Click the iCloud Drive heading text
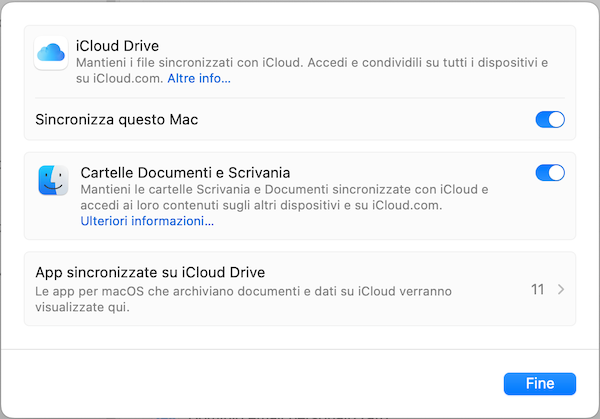The width and height of the screenshot is (600, 419). (x=117, y=46)
